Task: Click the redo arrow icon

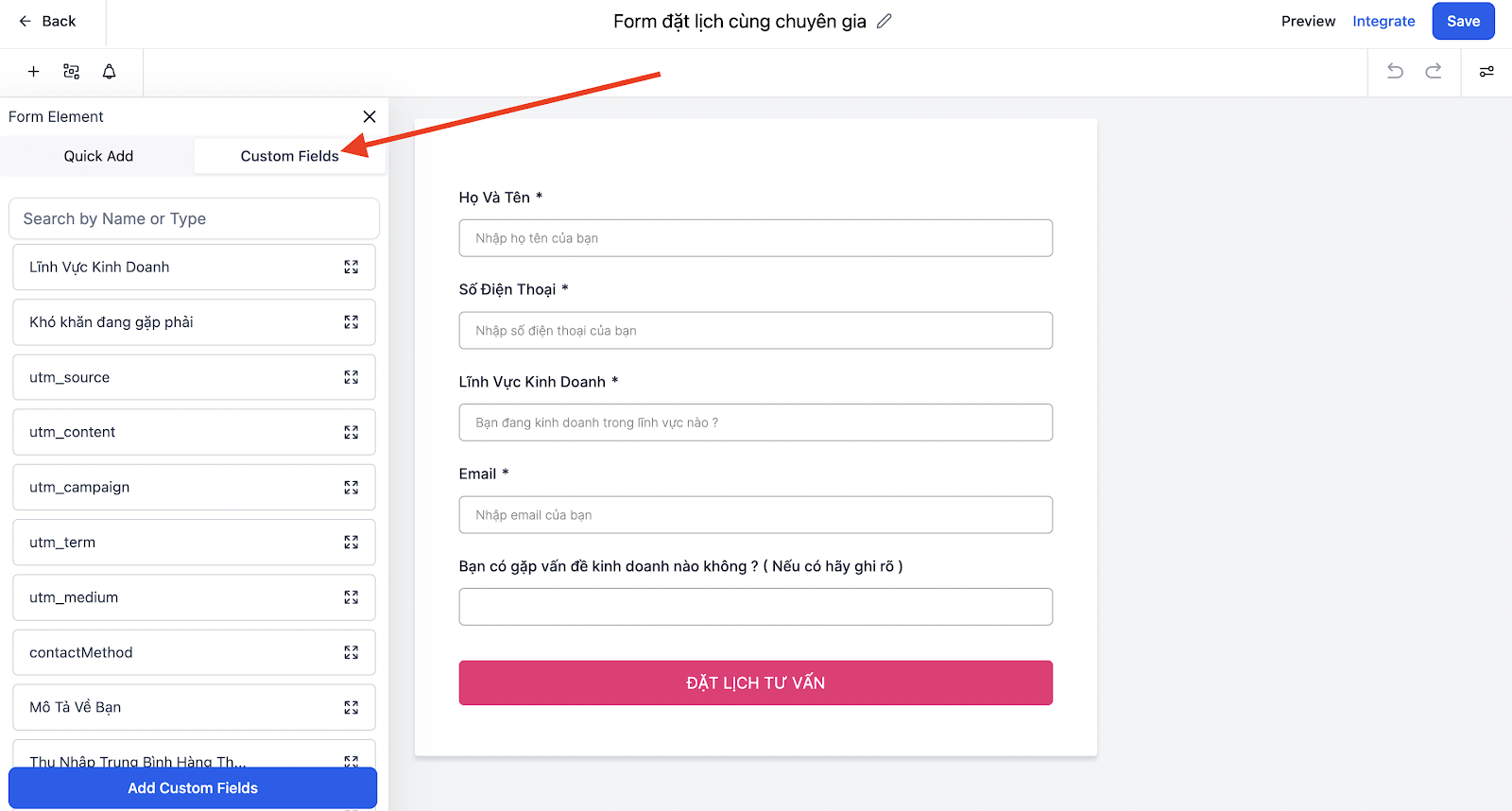Action: pyautogui.click(x=1434, y=71)
